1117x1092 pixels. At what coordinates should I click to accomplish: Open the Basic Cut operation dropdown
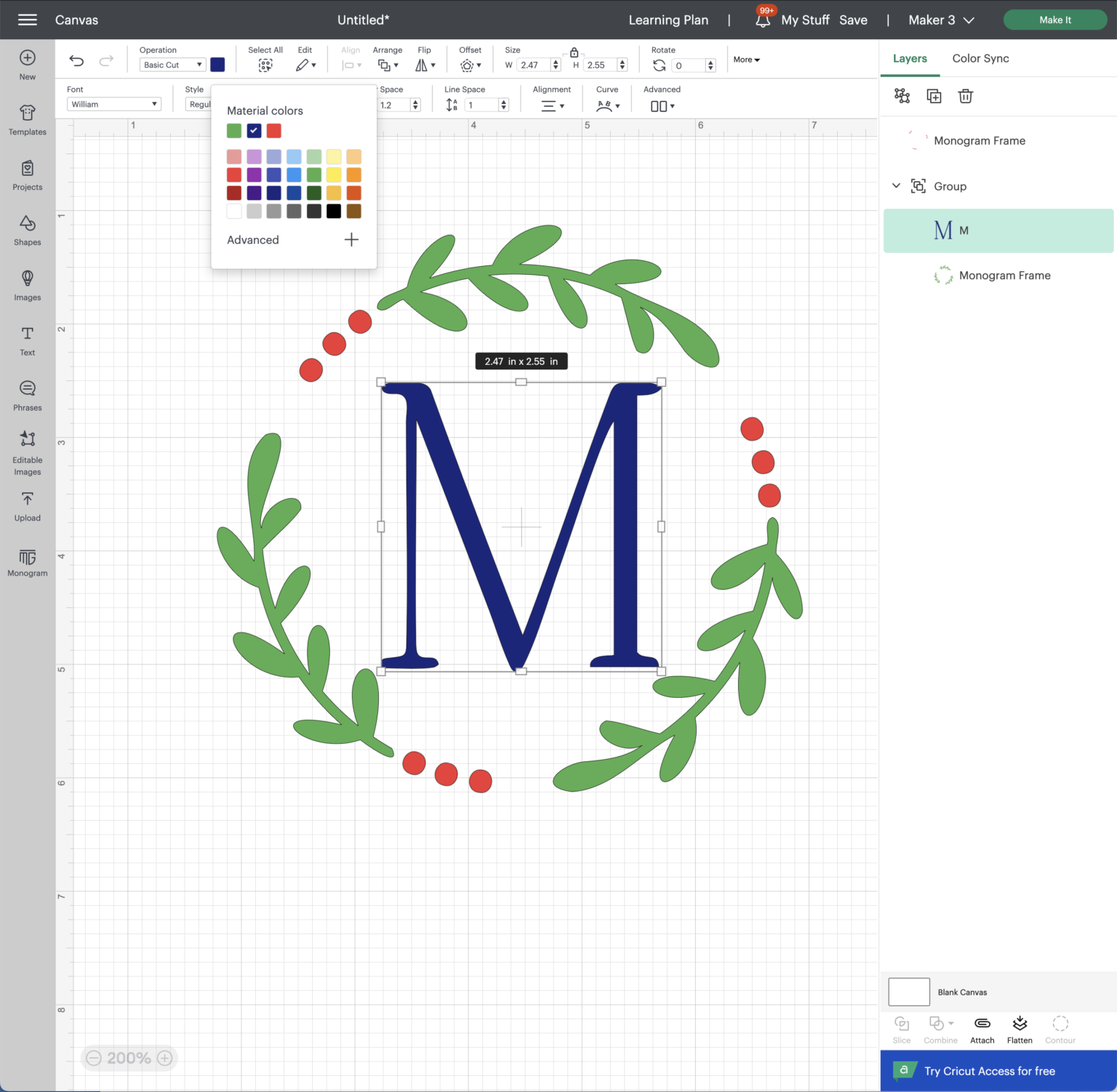pyautogui.click(x=172, y=64)
